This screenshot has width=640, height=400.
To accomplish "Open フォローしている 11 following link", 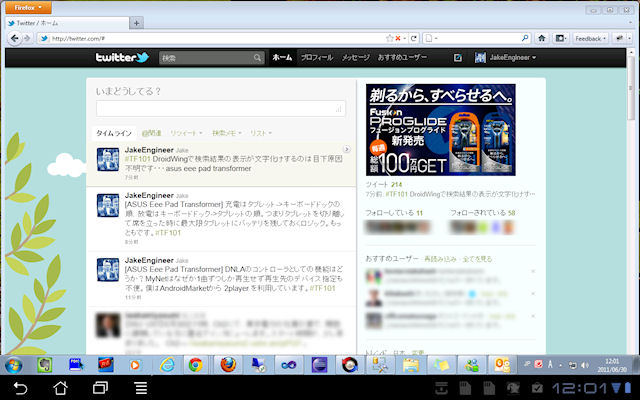I will pyautogui.click(x=394, y=213).
